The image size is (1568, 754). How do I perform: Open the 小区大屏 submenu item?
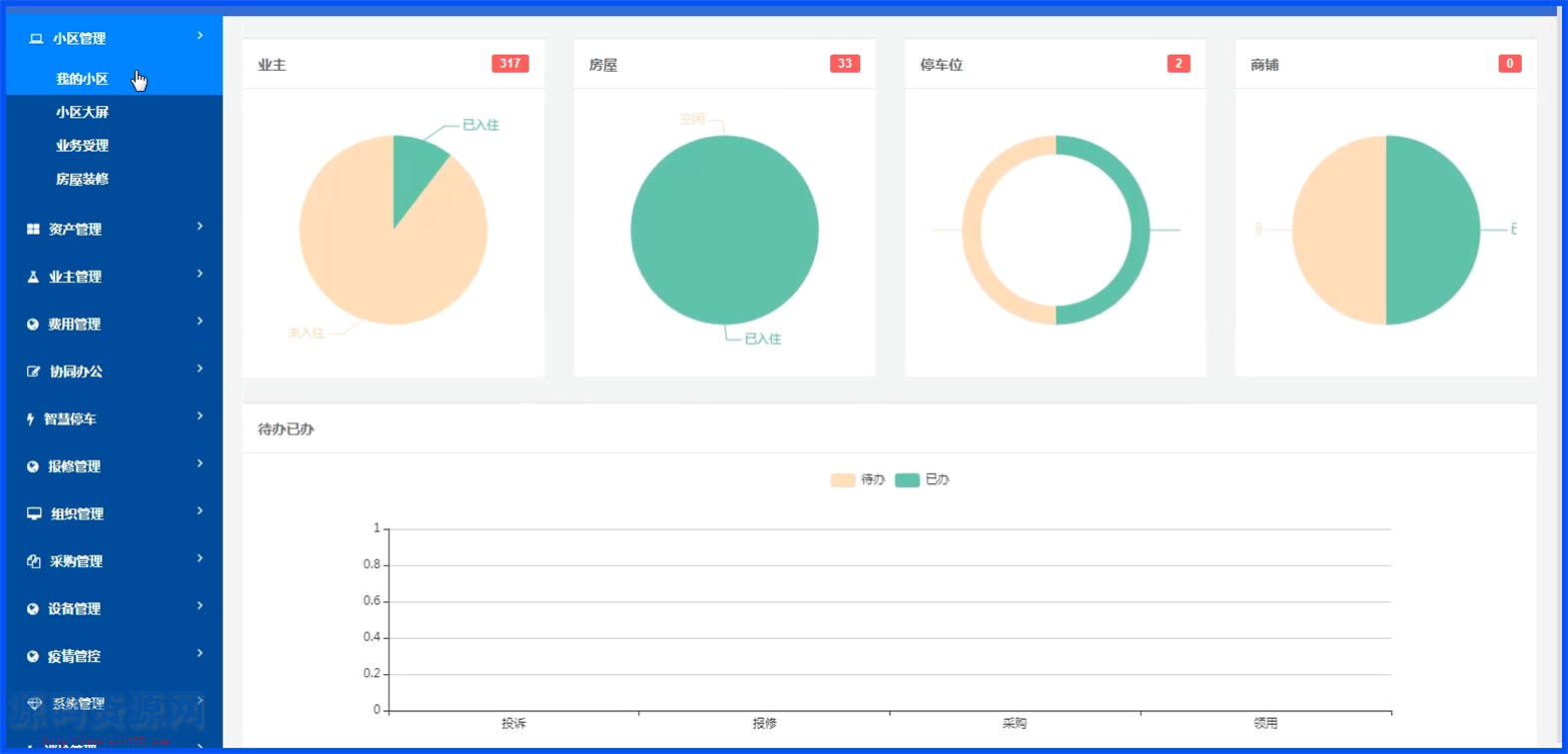click(82, 113)
